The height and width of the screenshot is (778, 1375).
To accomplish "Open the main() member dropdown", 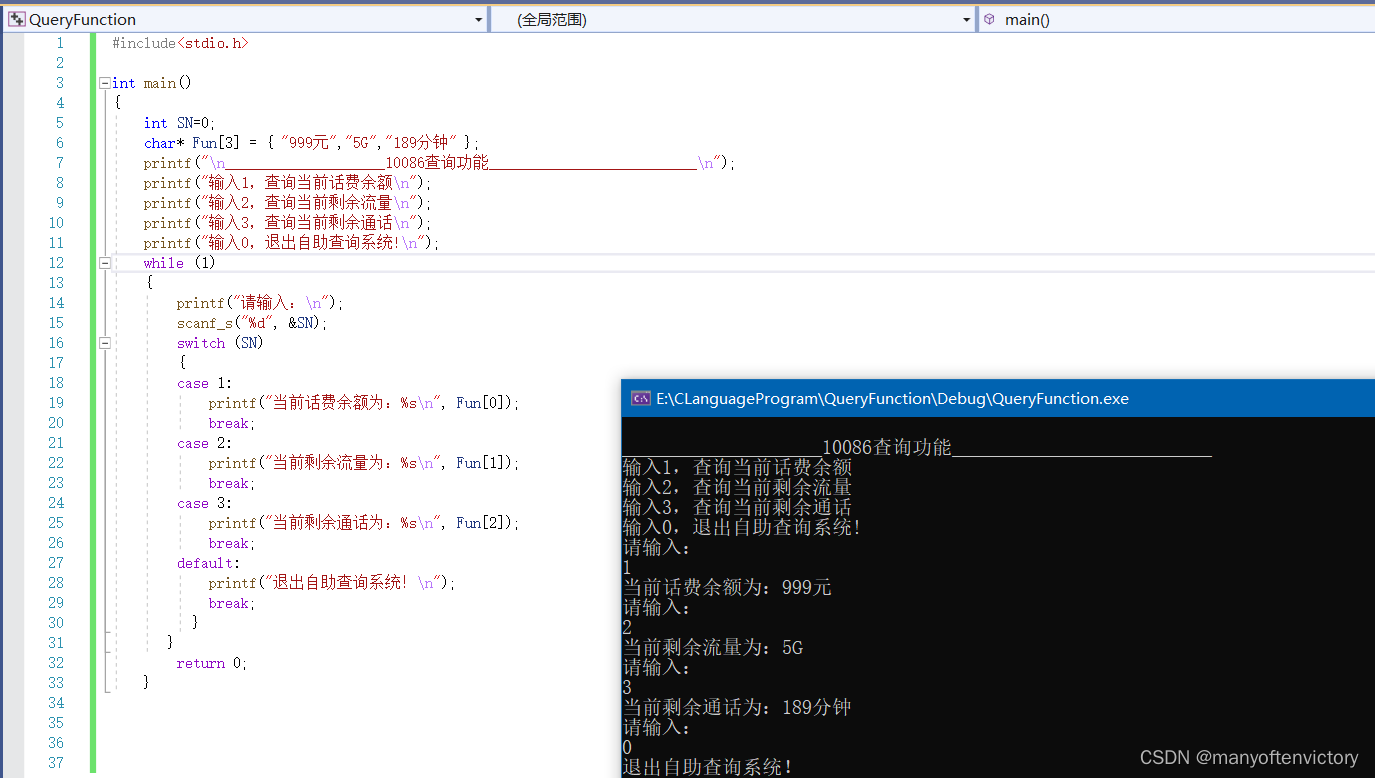I will 1176,19.
